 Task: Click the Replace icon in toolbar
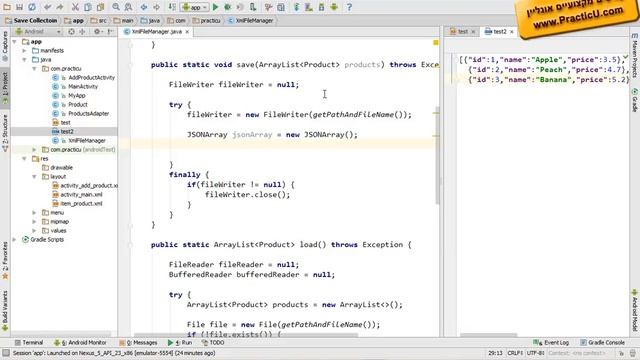[x=128, y=7]
